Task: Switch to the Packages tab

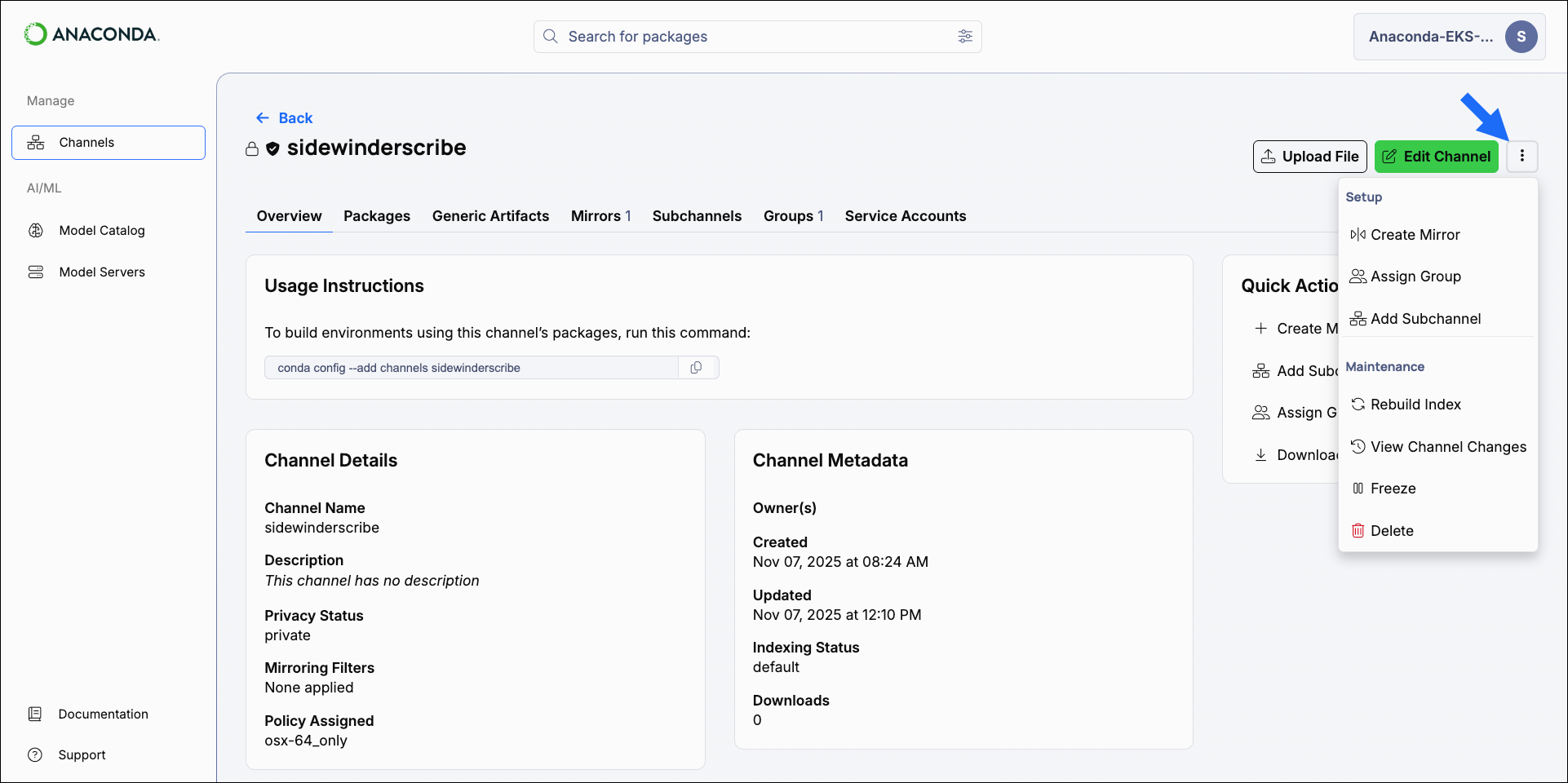Action: 376,215
